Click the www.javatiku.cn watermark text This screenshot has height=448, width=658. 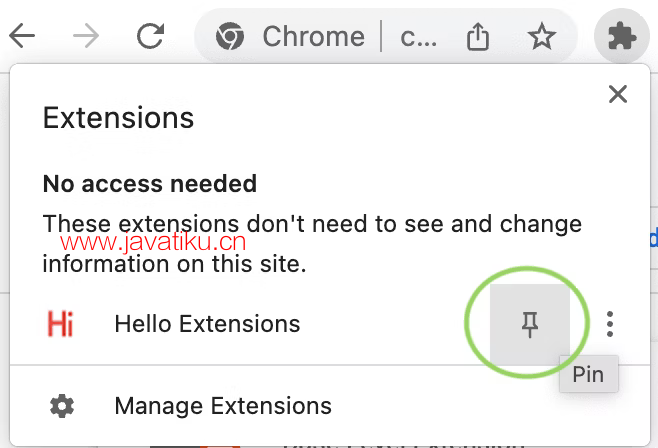pyautogui.click(x=153, y=242)
